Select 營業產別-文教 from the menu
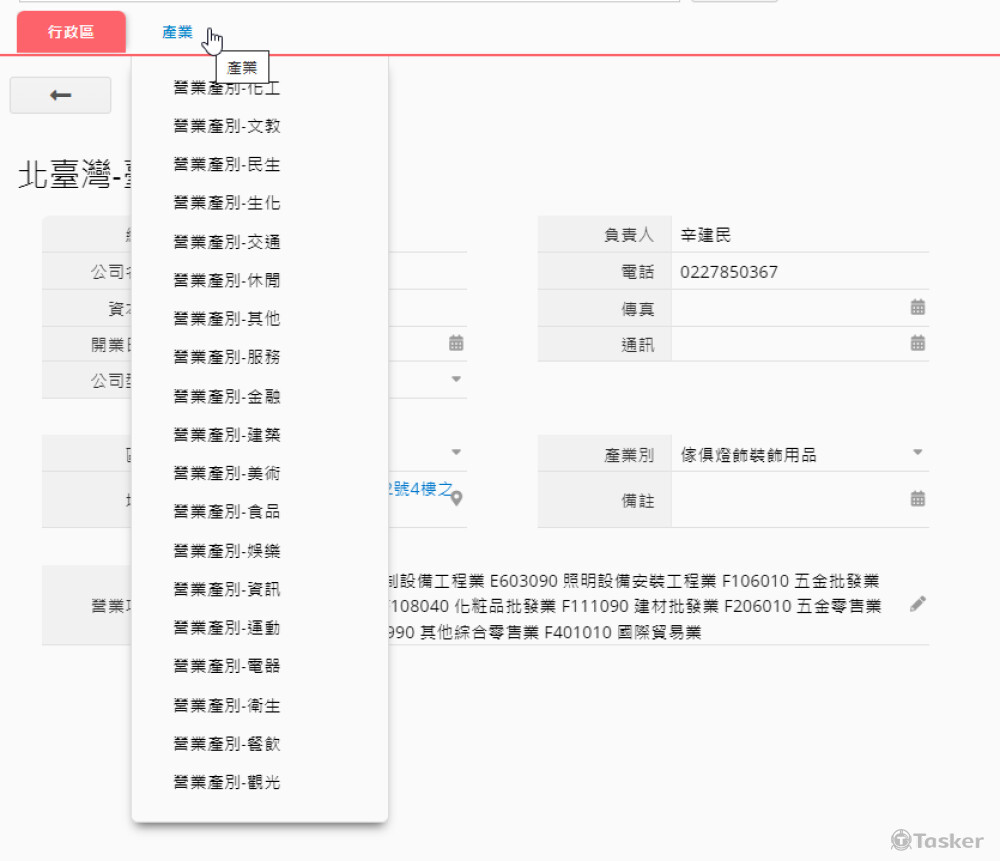 point(227,126)
